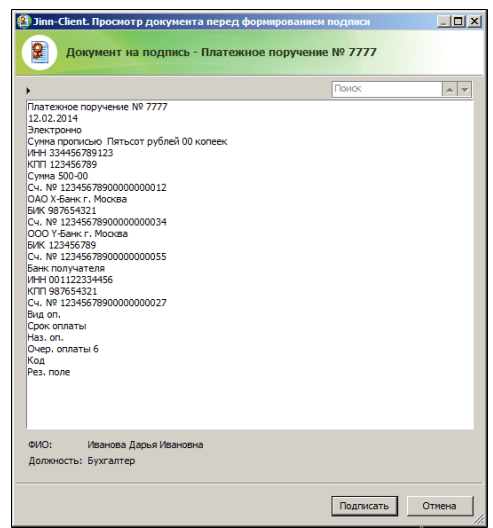Select line 'ИНН 334456789123'
Screen dimensions: 493x528
pos(70,153)
